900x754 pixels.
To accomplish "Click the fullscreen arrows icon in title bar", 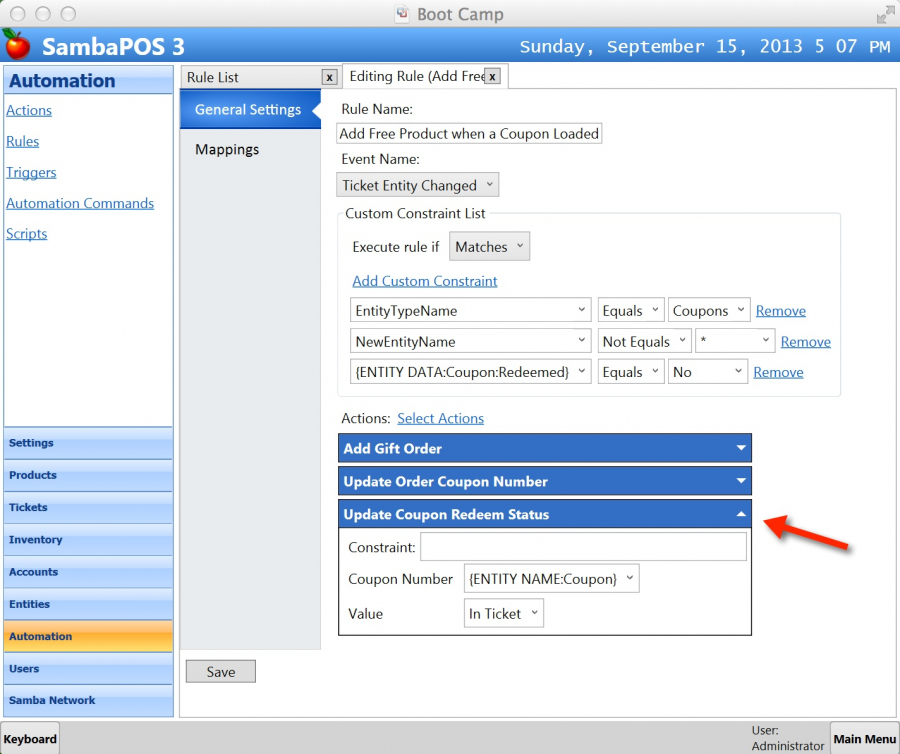I will point(885,15).
